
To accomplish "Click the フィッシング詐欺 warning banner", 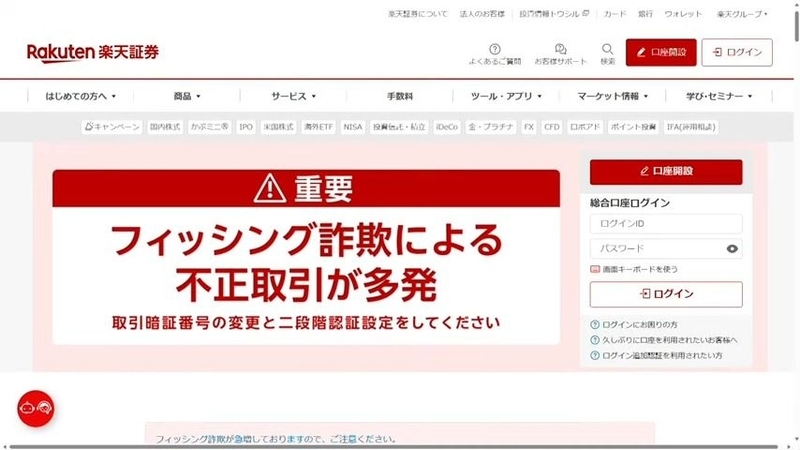I will 306,257.
